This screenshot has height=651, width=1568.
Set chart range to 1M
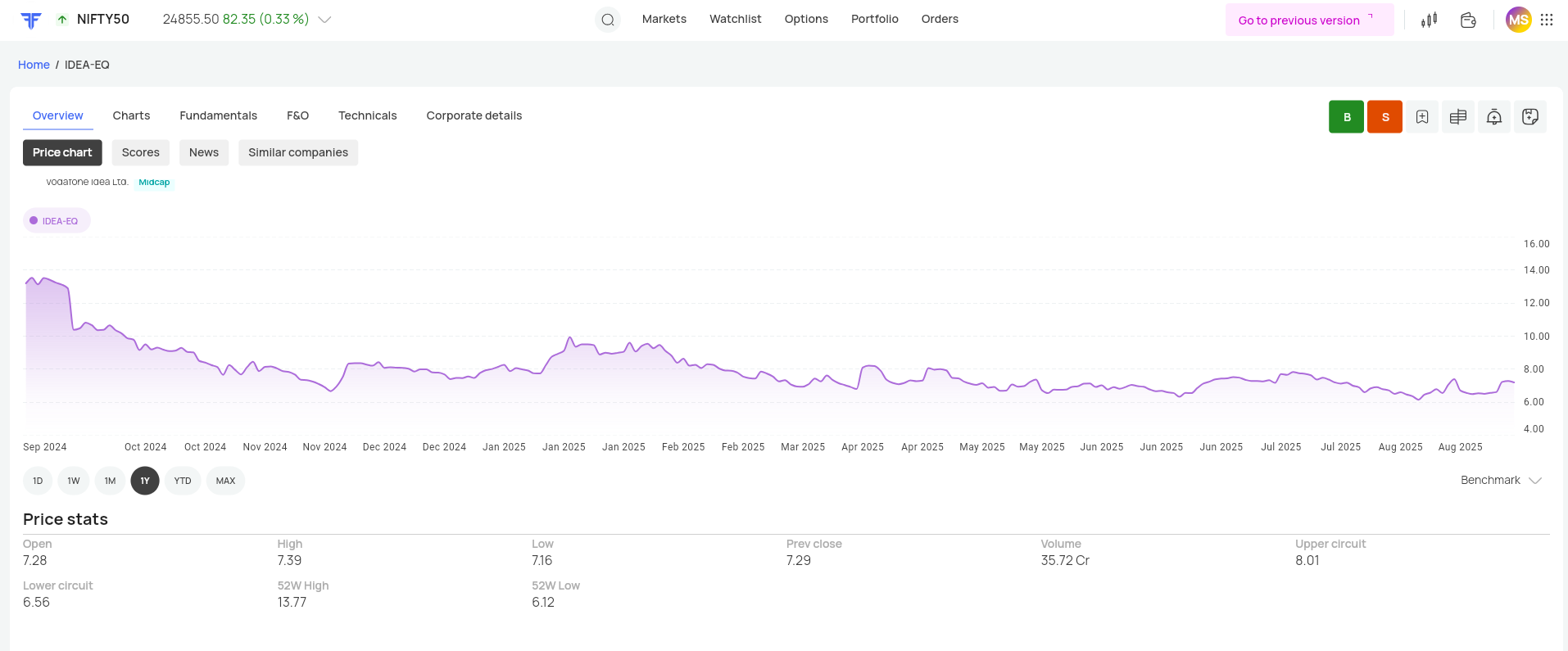point(110,481)
